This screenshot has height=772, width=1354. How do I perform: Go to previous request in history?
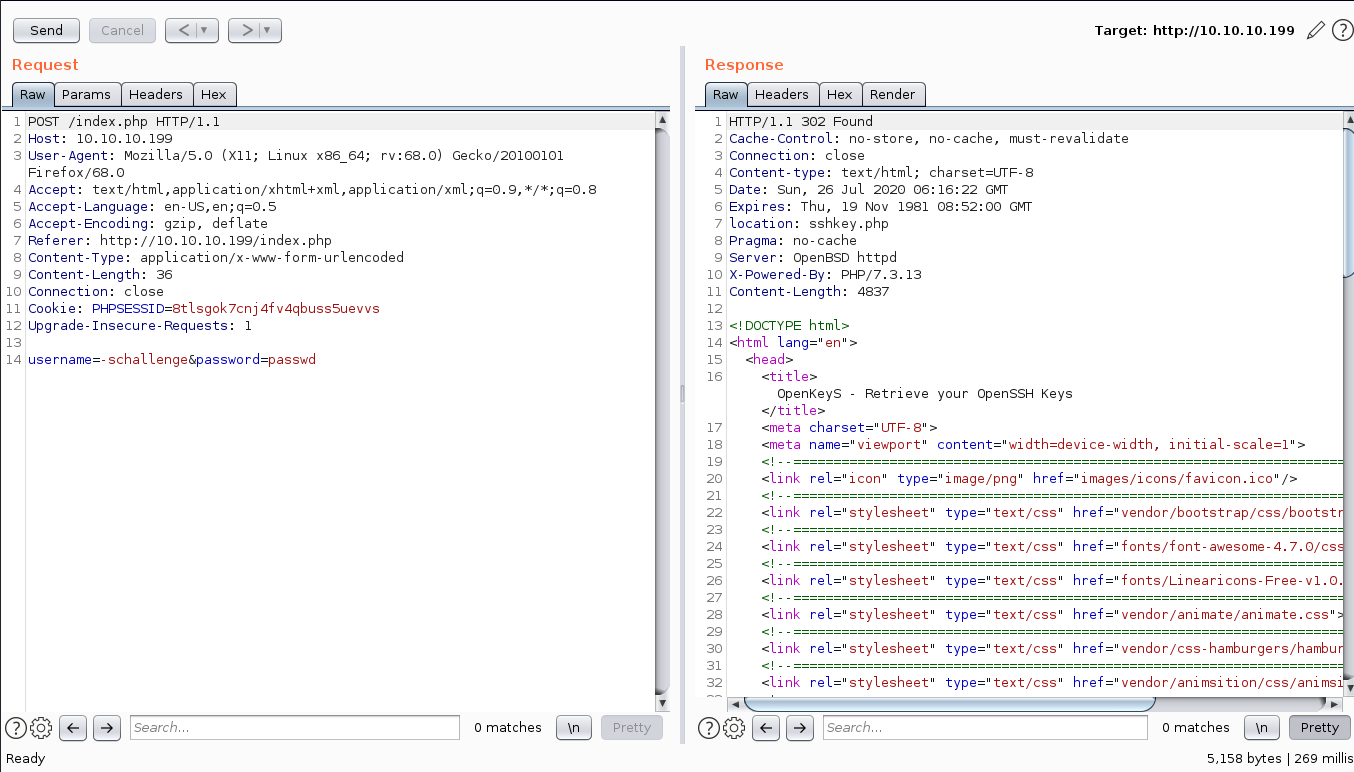coord(184,30)
